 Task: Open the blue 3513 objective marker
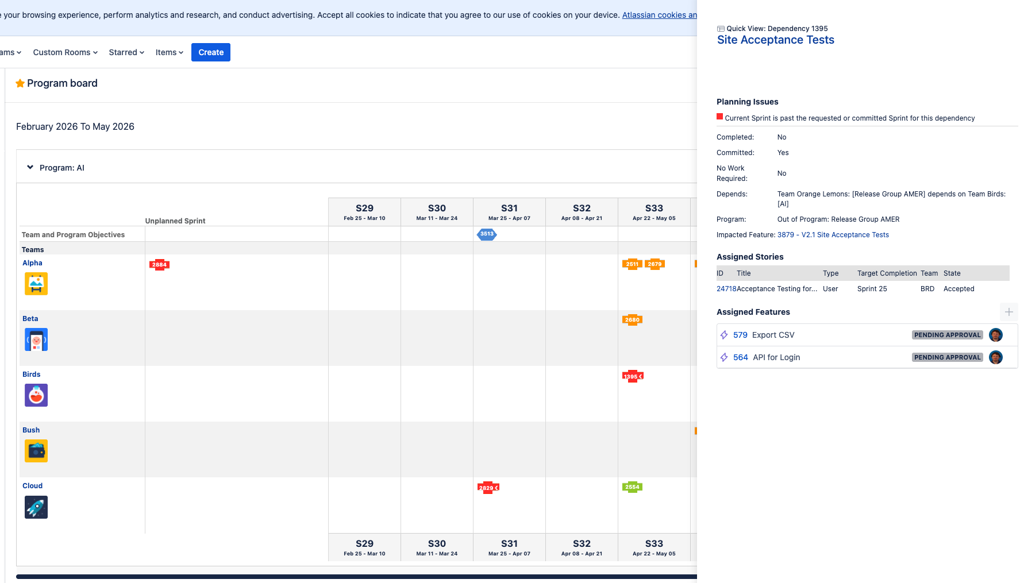click(x=487, y=234)
